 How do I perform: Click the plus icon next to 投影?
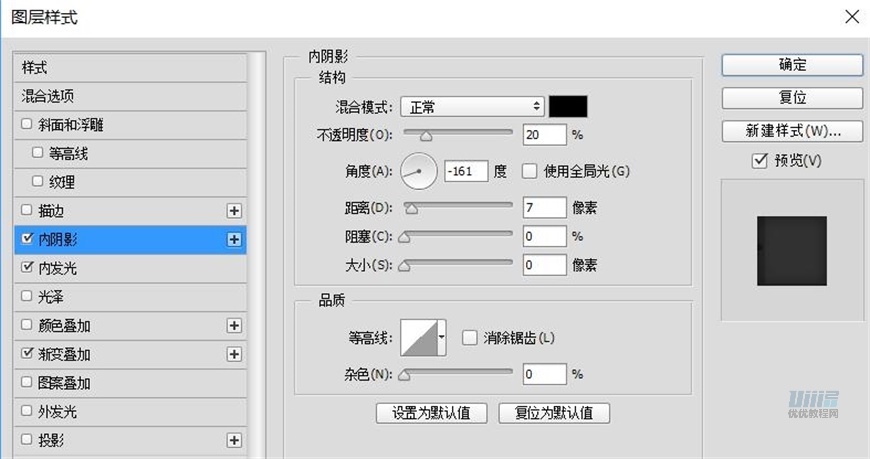[234, 440]
